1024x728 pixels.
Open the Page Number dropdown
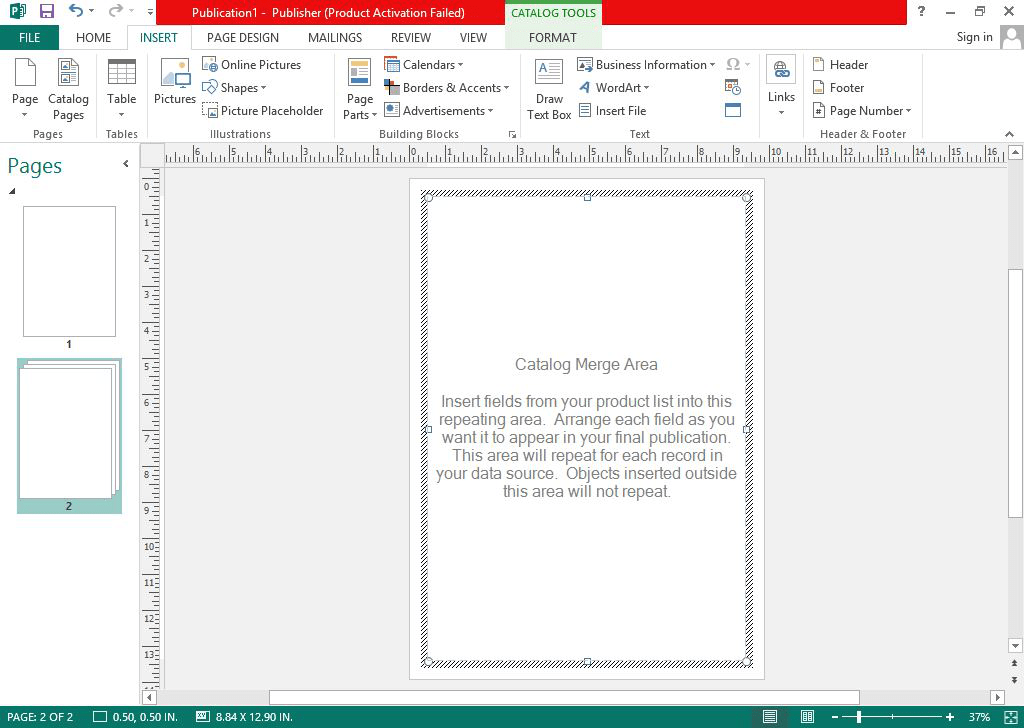click(x=862, y=110)
